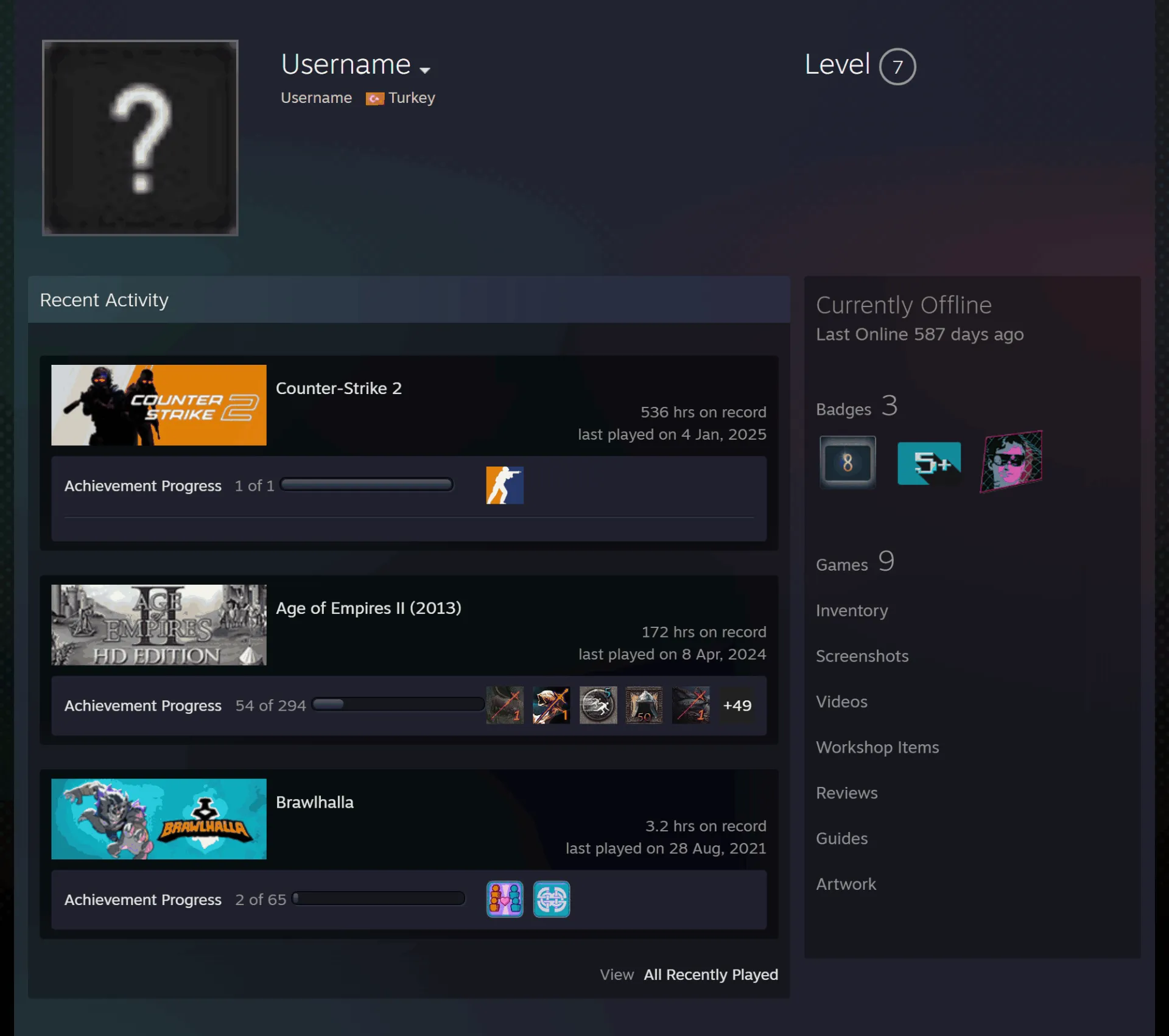
Task: Click the sunglasses face trading card badge
Action: click(1011, 462)
